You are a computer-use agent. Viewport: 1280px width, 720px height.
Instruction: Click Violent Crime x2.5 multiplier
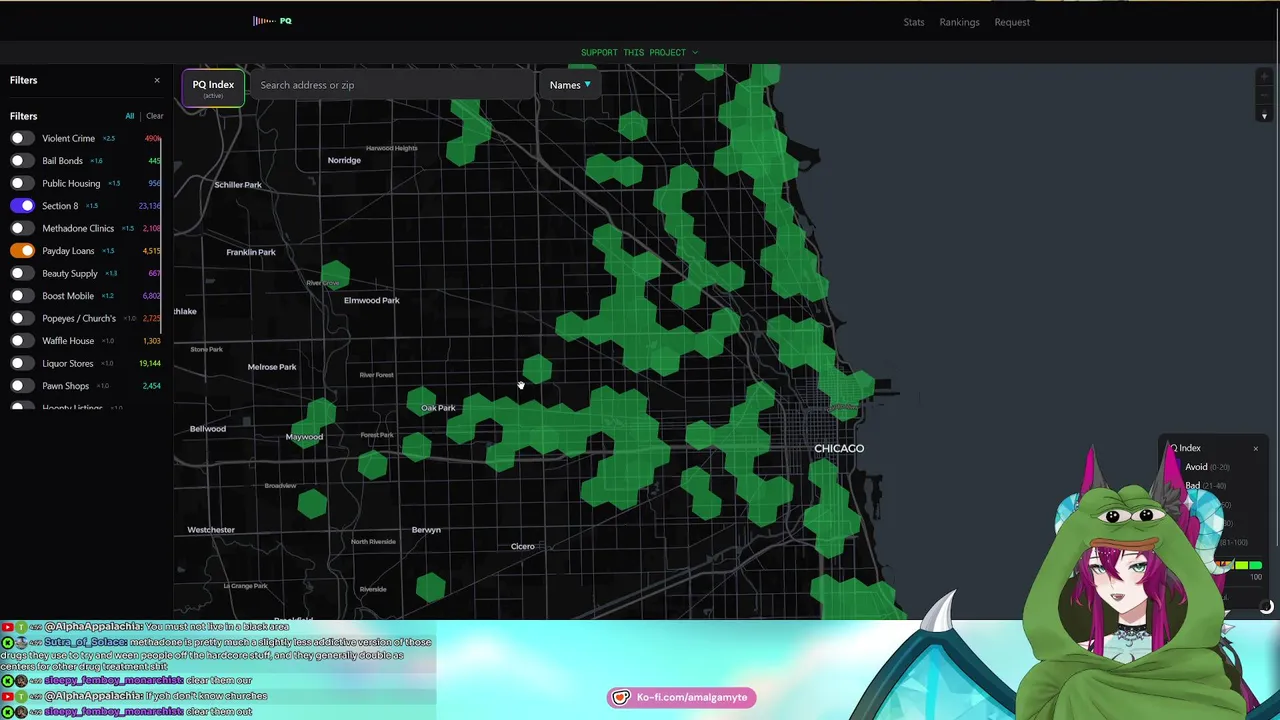109,138
